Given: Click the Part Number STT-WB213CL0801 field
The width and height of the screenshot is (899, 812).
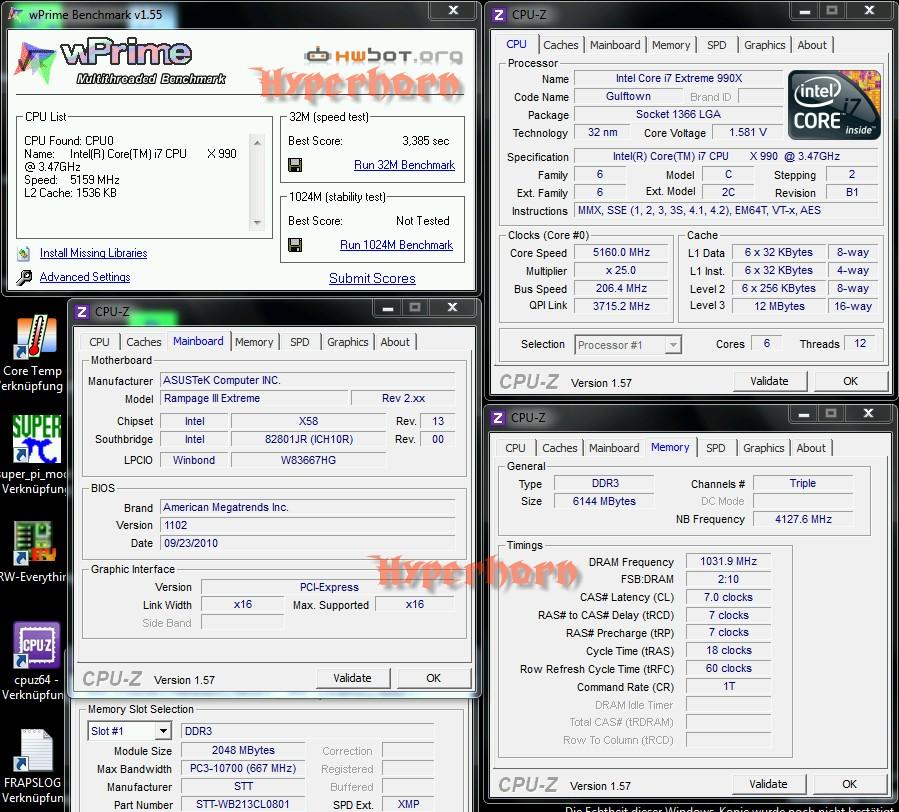Looking at the screenshot, I should [243, 804].
